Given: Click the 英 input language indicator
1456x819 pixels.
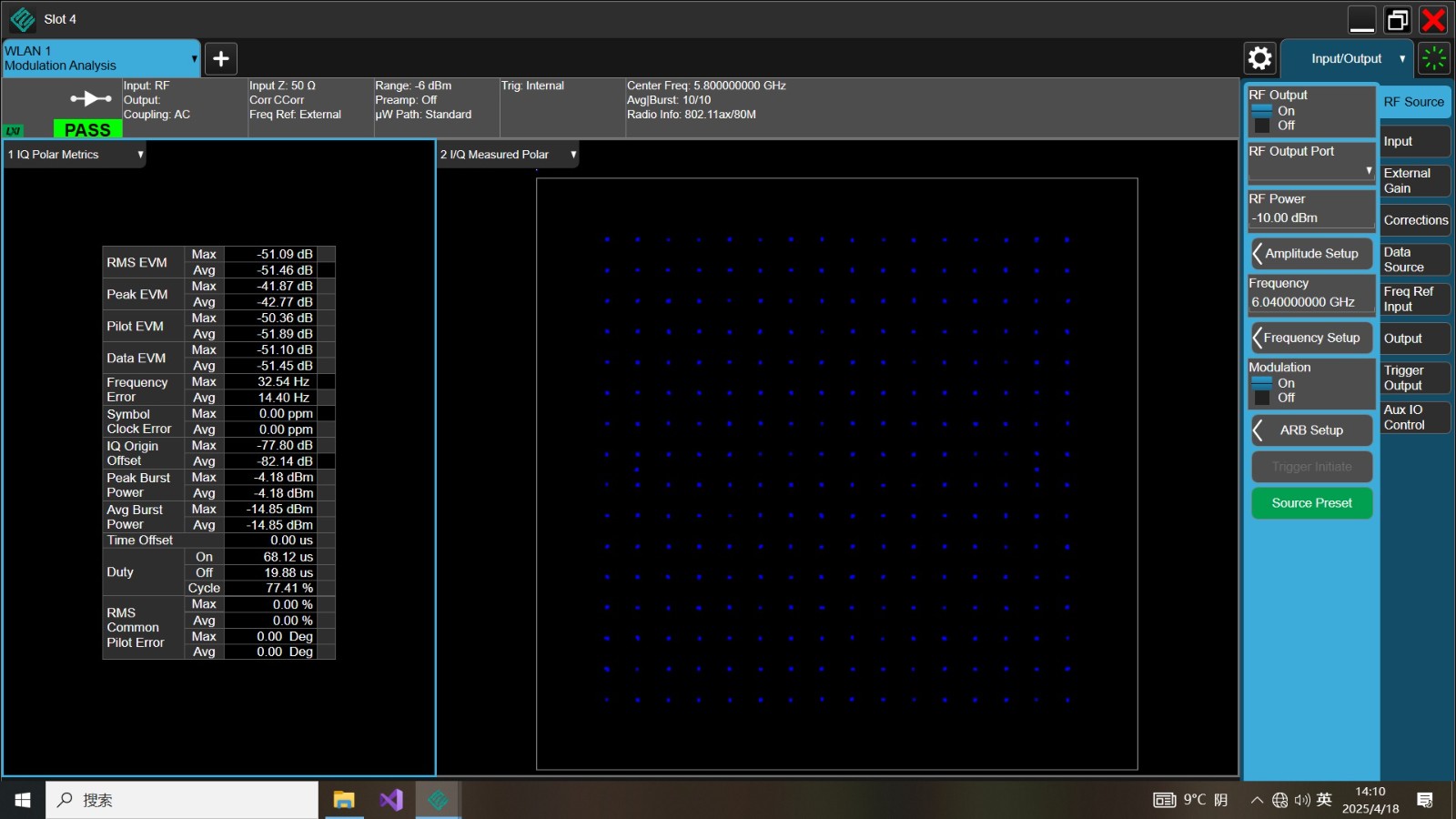Looking at the screenshot, I should pos(1324,800).
